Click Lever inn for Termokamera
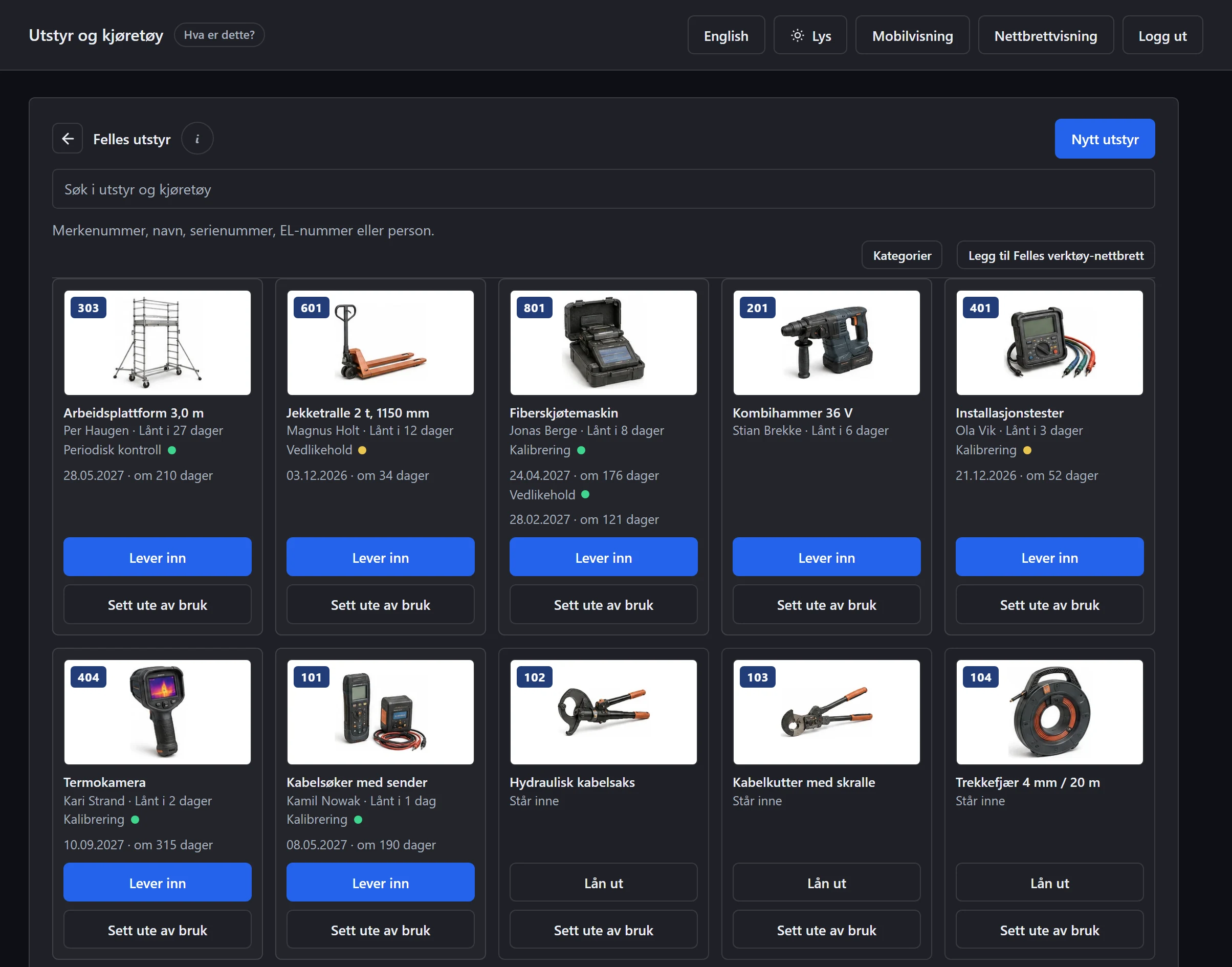This screenshot has height=967, width=1232. coord(158,883)
